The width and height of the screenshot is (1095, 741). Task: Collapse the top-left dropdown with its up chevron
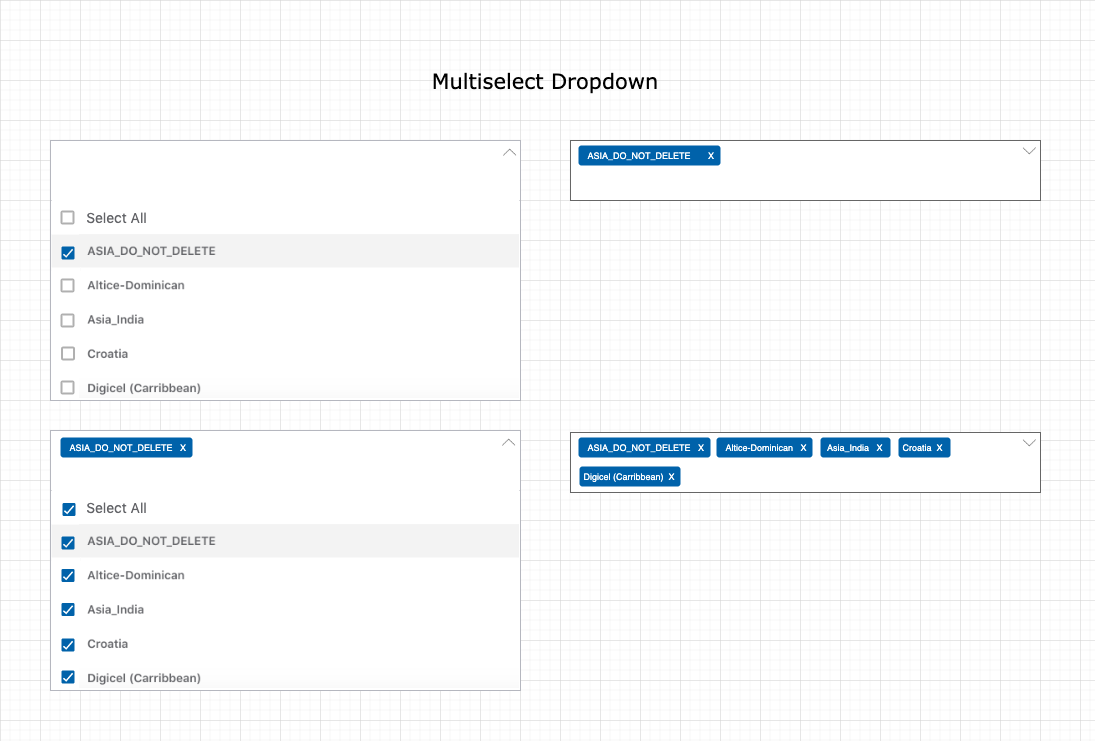tap(509, 151)
